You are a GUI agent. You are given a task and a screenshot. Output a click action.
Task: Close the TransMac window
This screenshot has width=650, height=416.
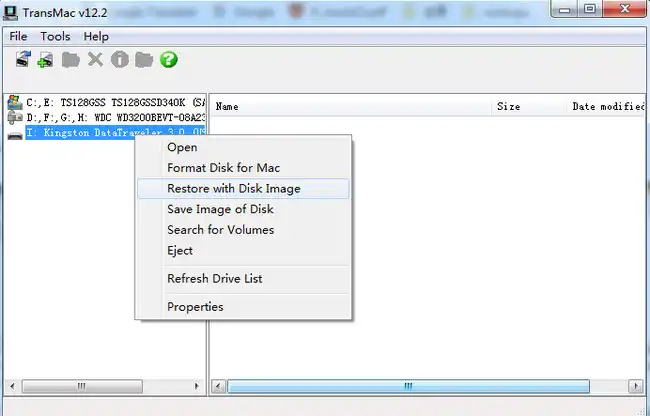coord(625,9)
